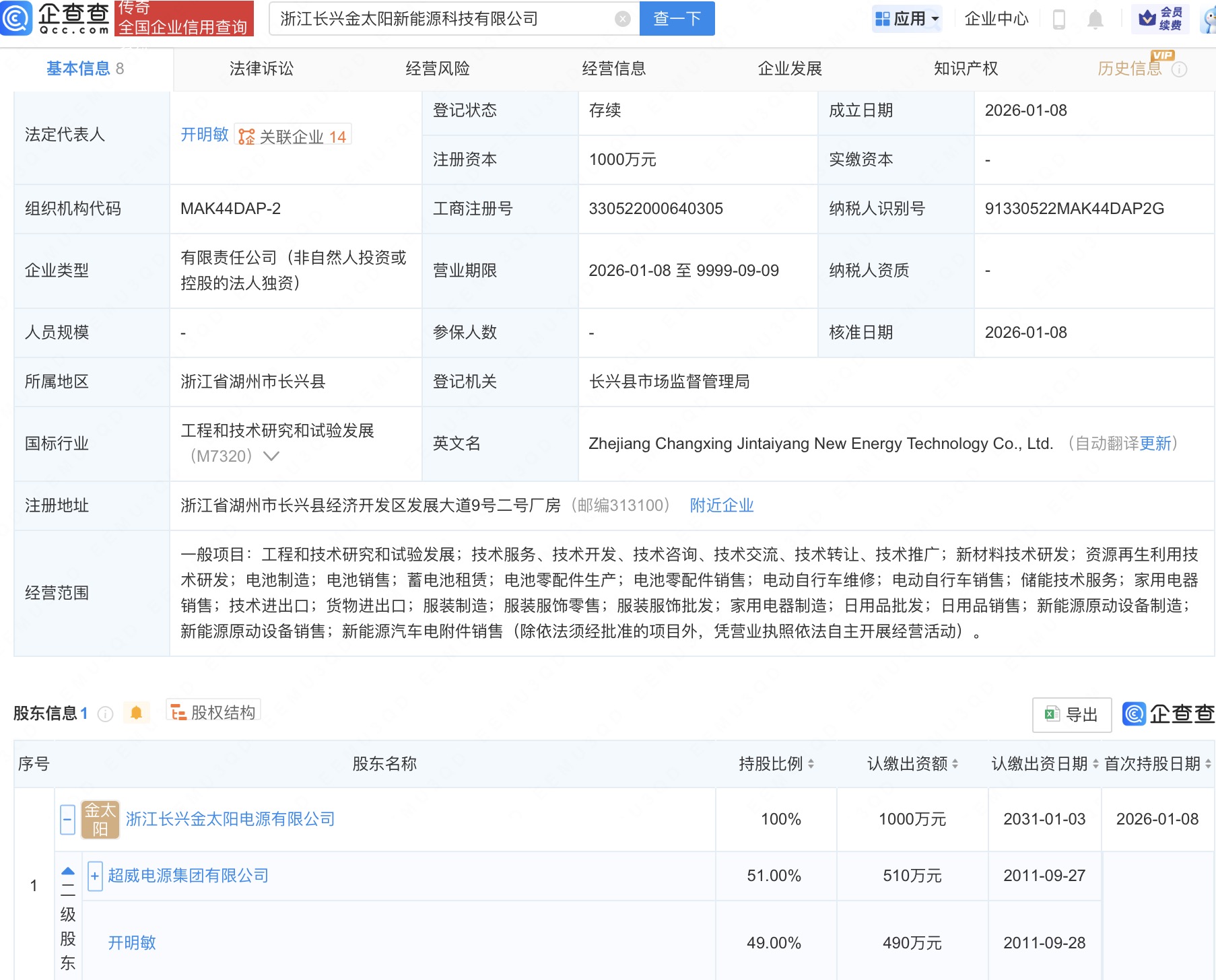
Task: Open the 应用 dropdown menu
Action: [906, 19]
